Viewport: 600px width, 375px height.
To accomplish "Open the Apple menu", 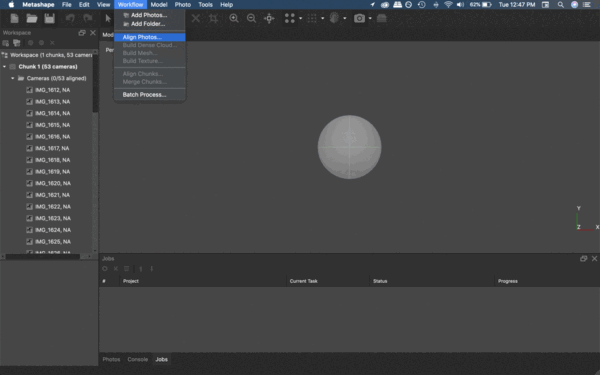I will (x=11, y=5).
